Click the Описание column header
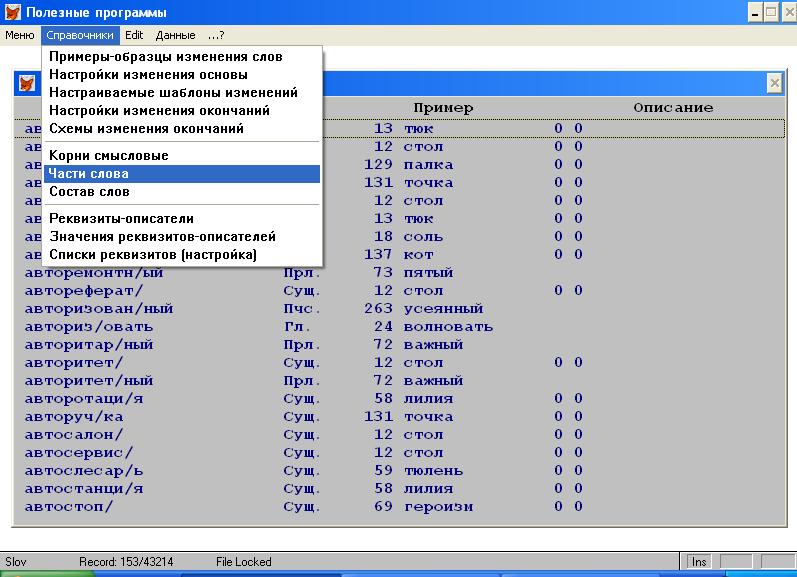The width and height of the screenshot is (797, 577). [x=673, y=108]
